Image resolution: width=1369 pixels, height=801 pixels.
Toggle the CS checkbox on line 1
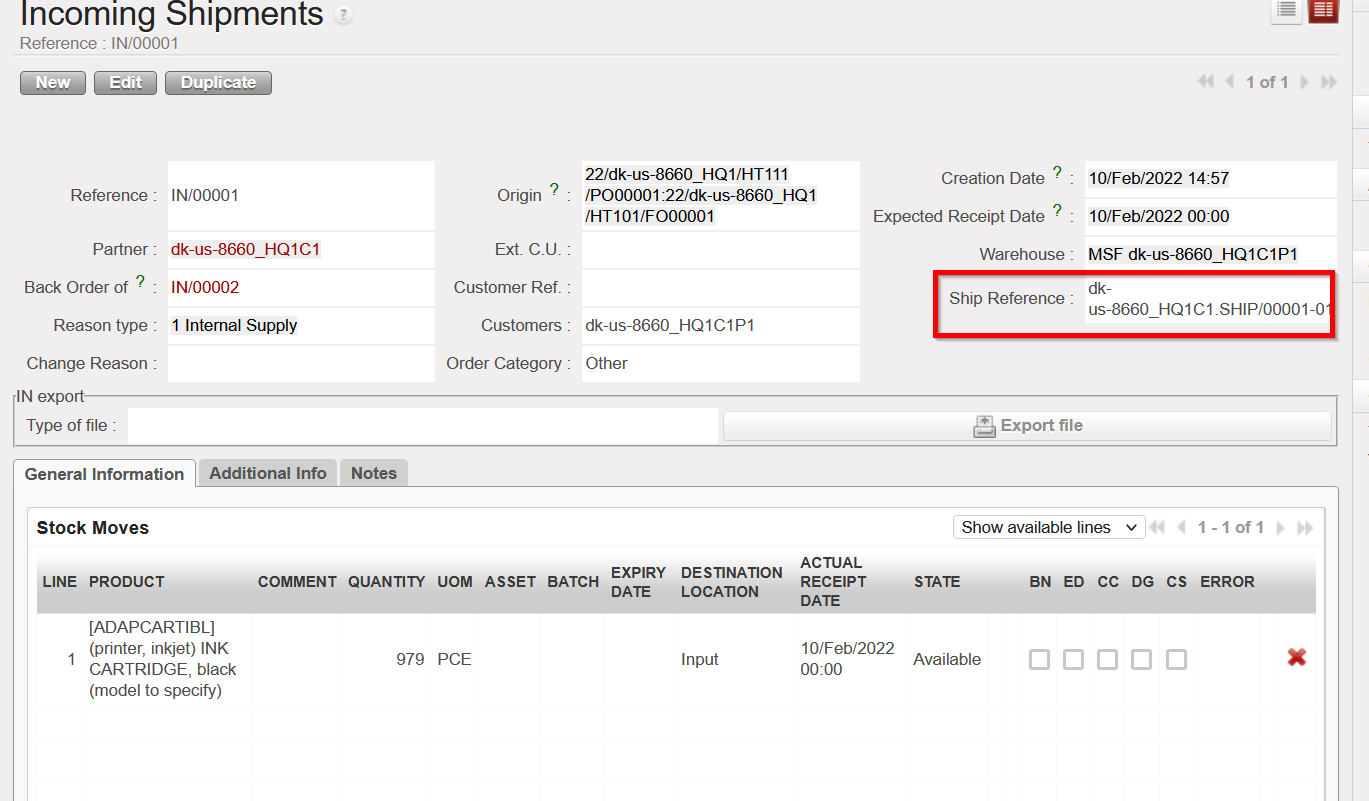coord(1176,659)
